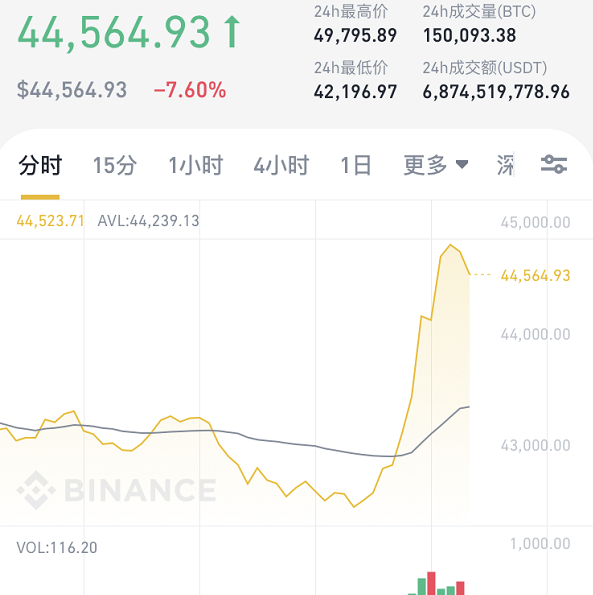Tap the 24h最高价 value 49,795.89
Viewport: 593px width, 595px height.
pos(355,36)
